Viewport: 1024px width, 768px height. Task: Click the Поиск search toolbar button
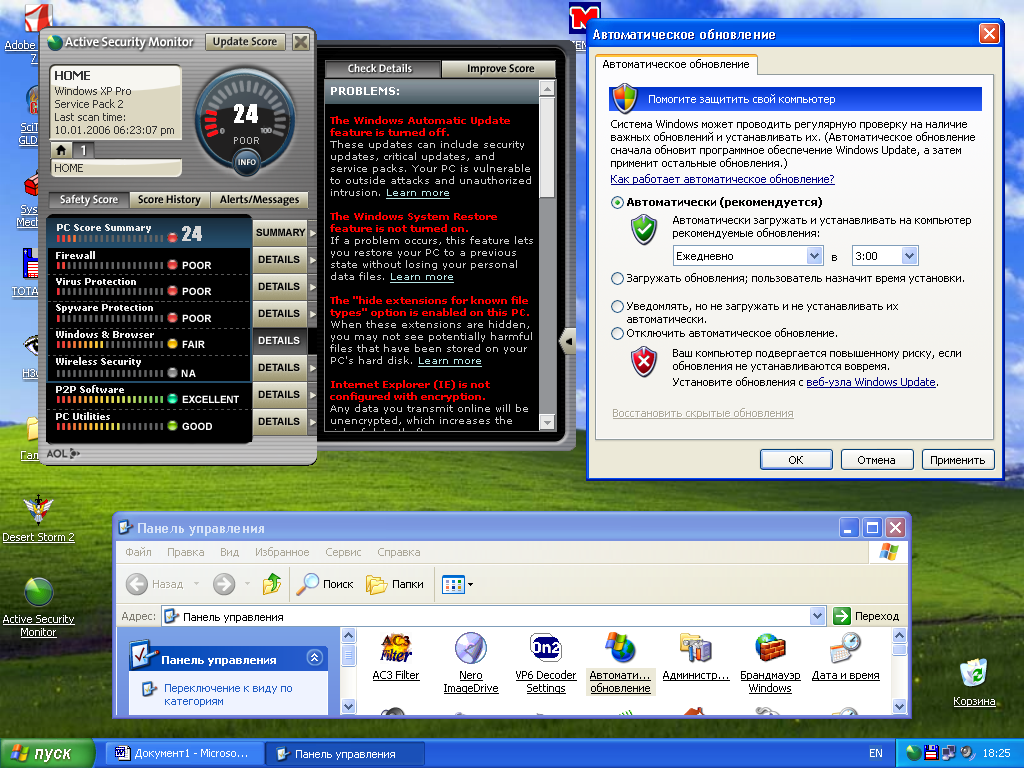325,584
